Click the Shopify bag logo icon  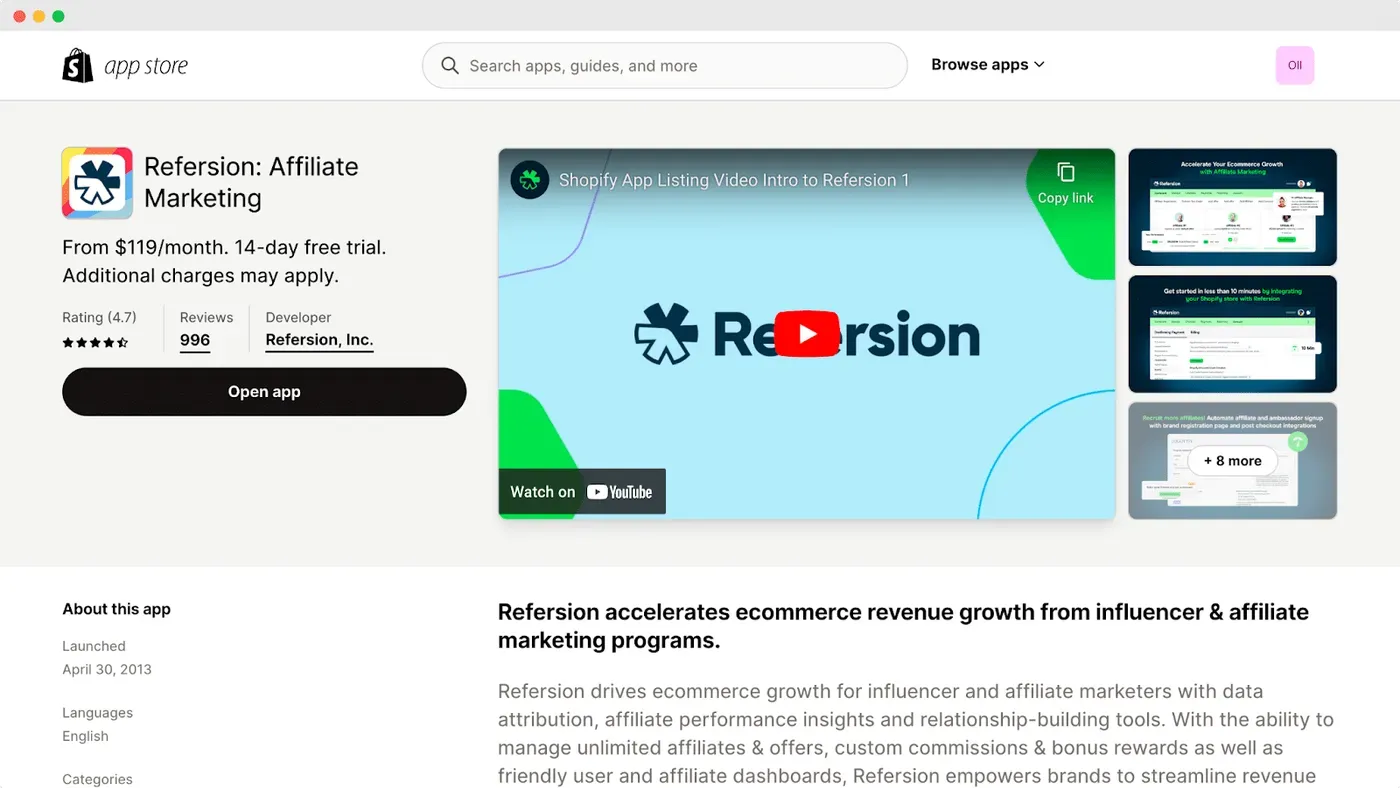[x=78, y=66]
